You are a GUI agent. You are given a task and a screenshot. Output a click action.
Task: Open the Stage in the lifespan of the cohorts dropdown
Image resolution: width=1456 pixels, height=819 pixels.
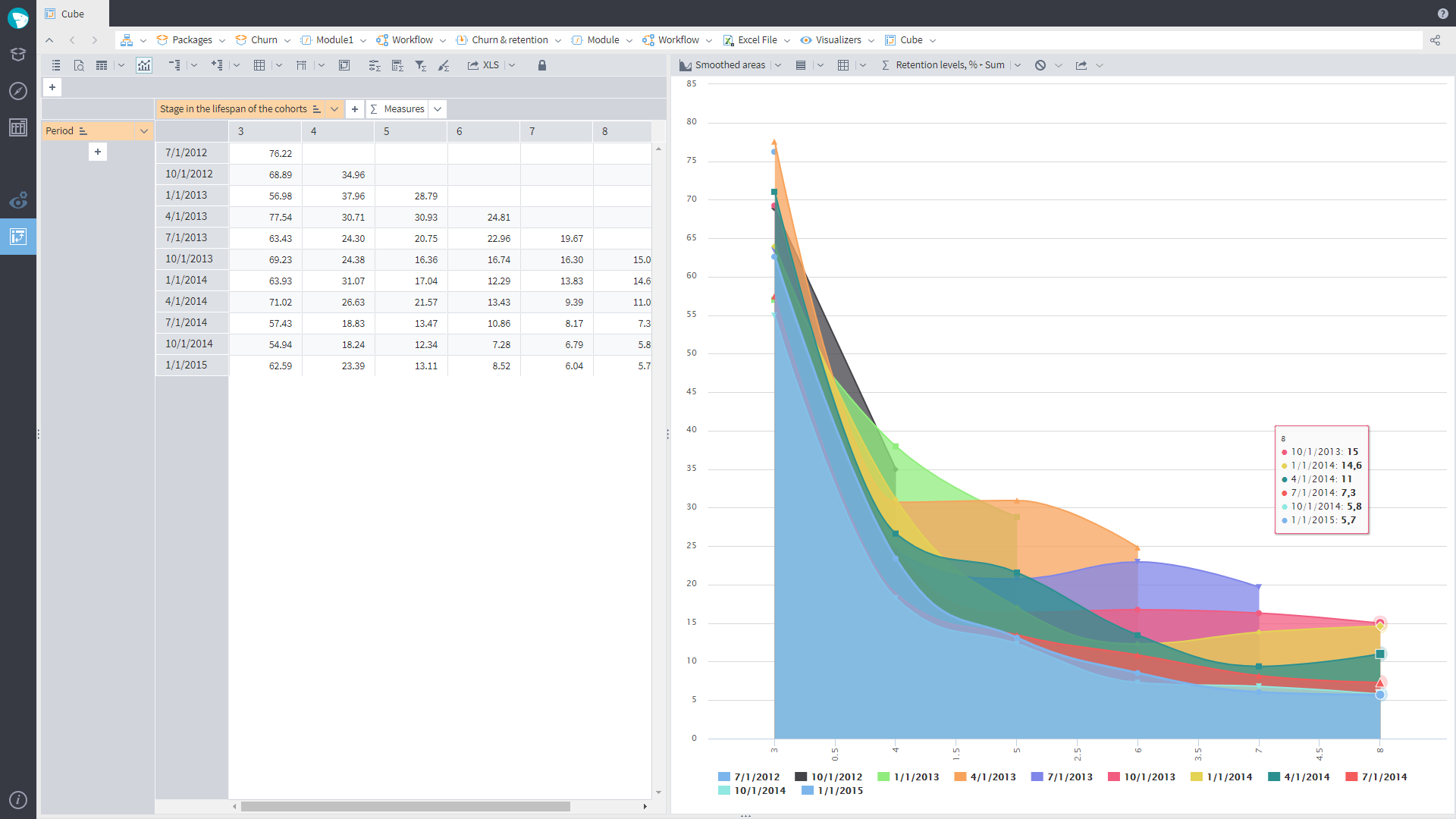(334, 108)
